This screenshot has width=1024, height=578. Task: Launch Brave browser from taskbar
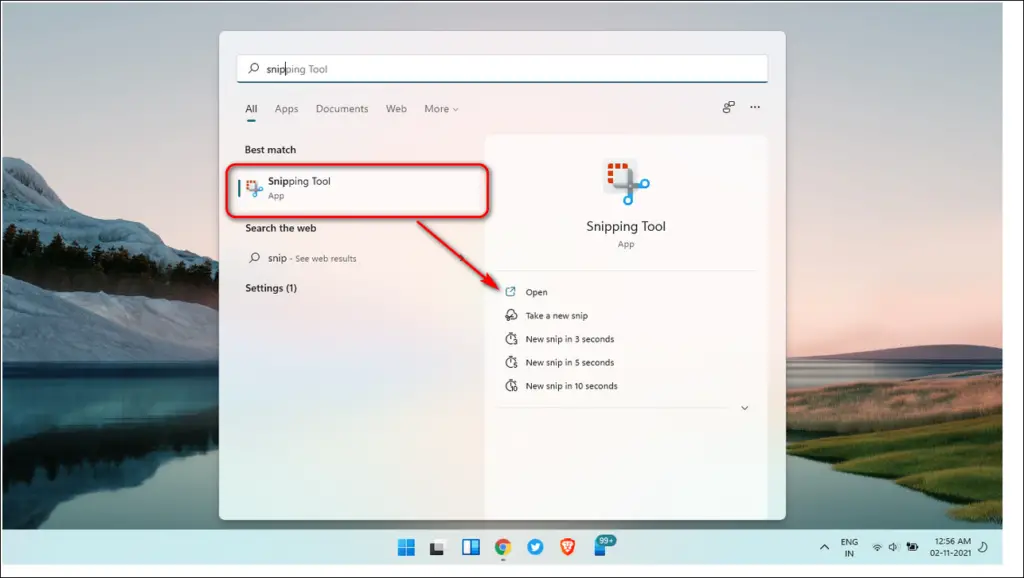pyautogui.click(x=568, y=547)
